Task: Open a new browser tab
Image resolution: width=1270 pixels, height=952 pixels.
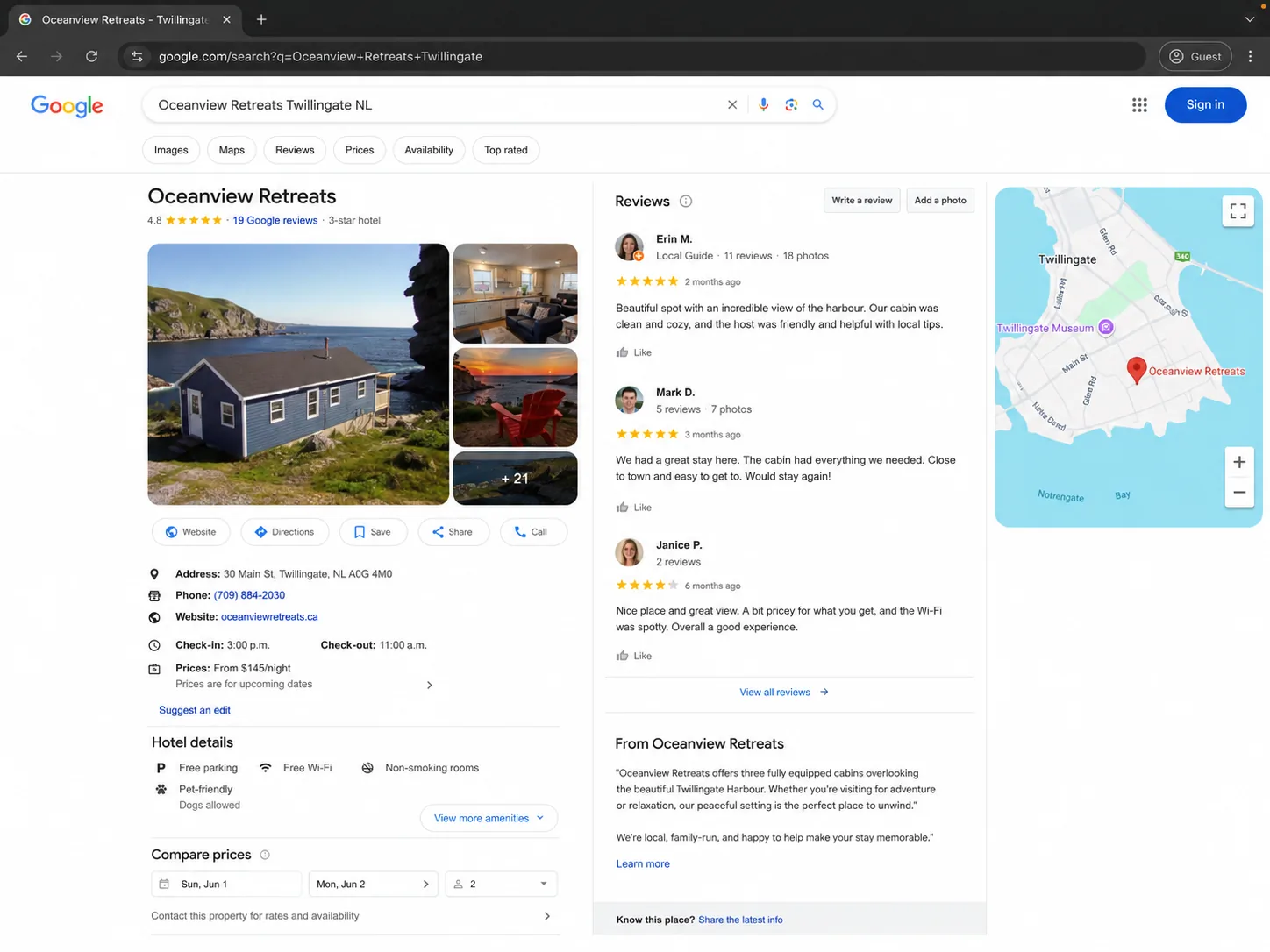Action: click(261, 19)
